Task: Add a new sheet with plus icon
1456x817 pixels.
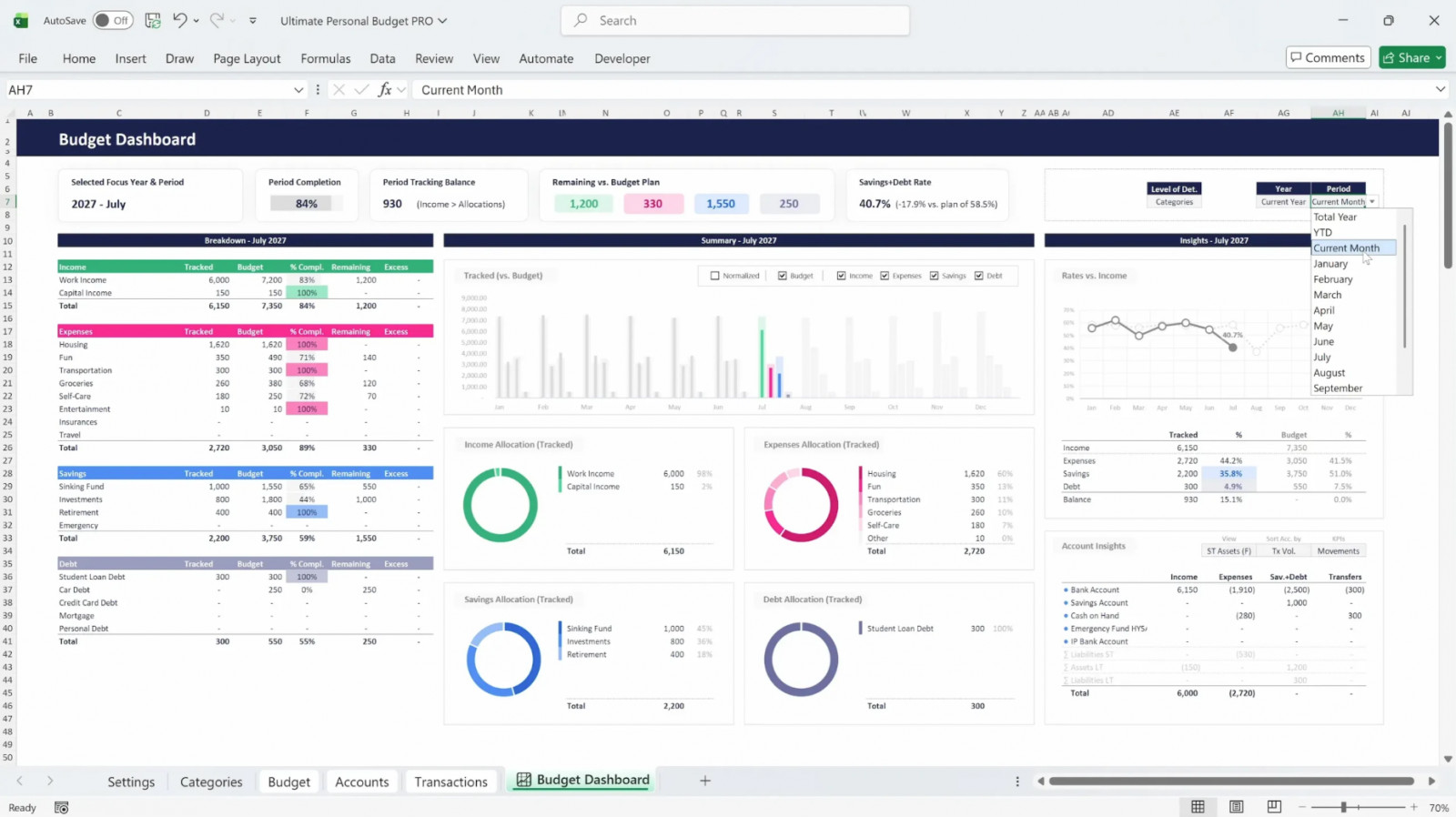Action: pyautogui.click(x=704, y=781)
